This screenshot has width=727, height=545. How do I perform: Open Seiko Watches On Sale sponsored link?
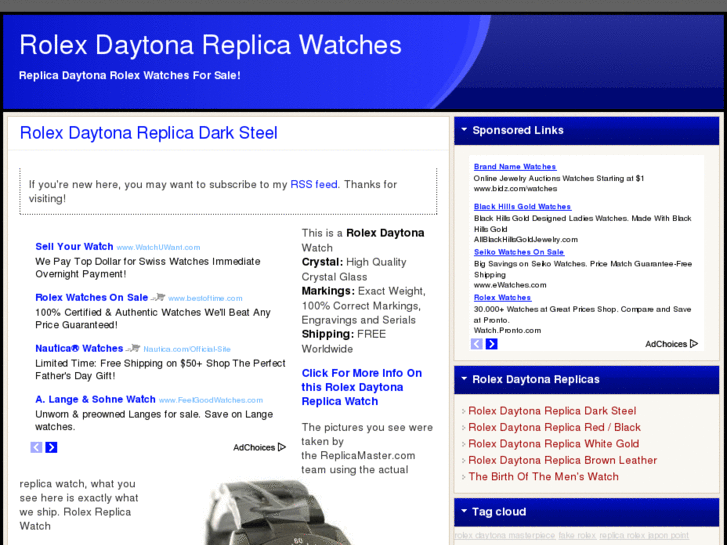(519, 252)
